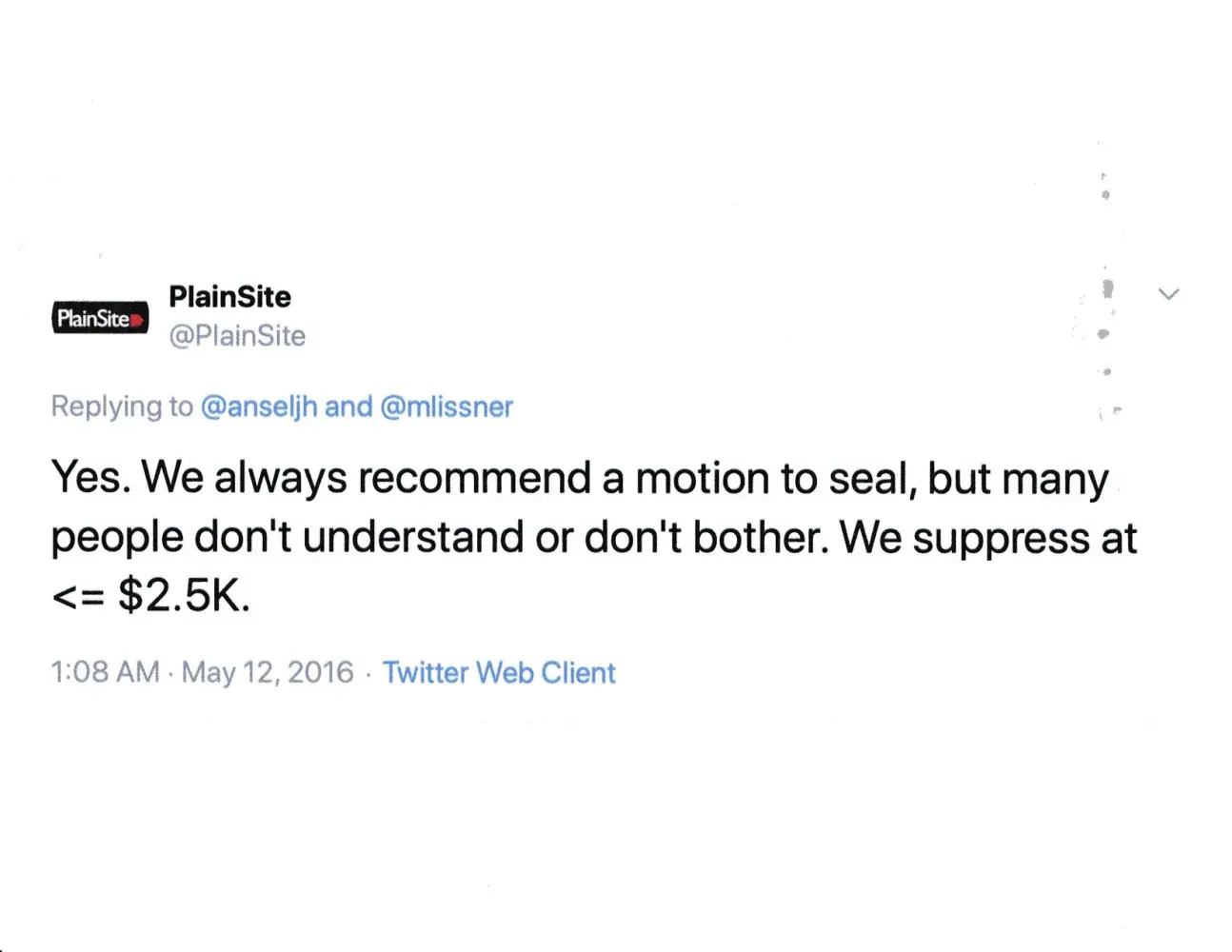The image size is (1232, 952).
Task: Click the word 'suppress' in tweet
Action: click(x=1002, y=538)
